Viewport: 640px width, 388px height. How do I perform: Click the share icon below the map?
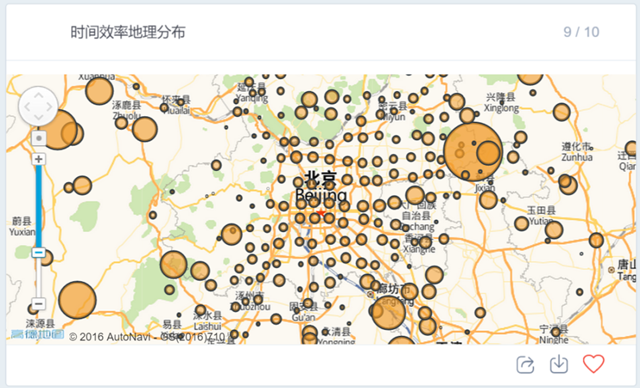click(x=525, y=364)
